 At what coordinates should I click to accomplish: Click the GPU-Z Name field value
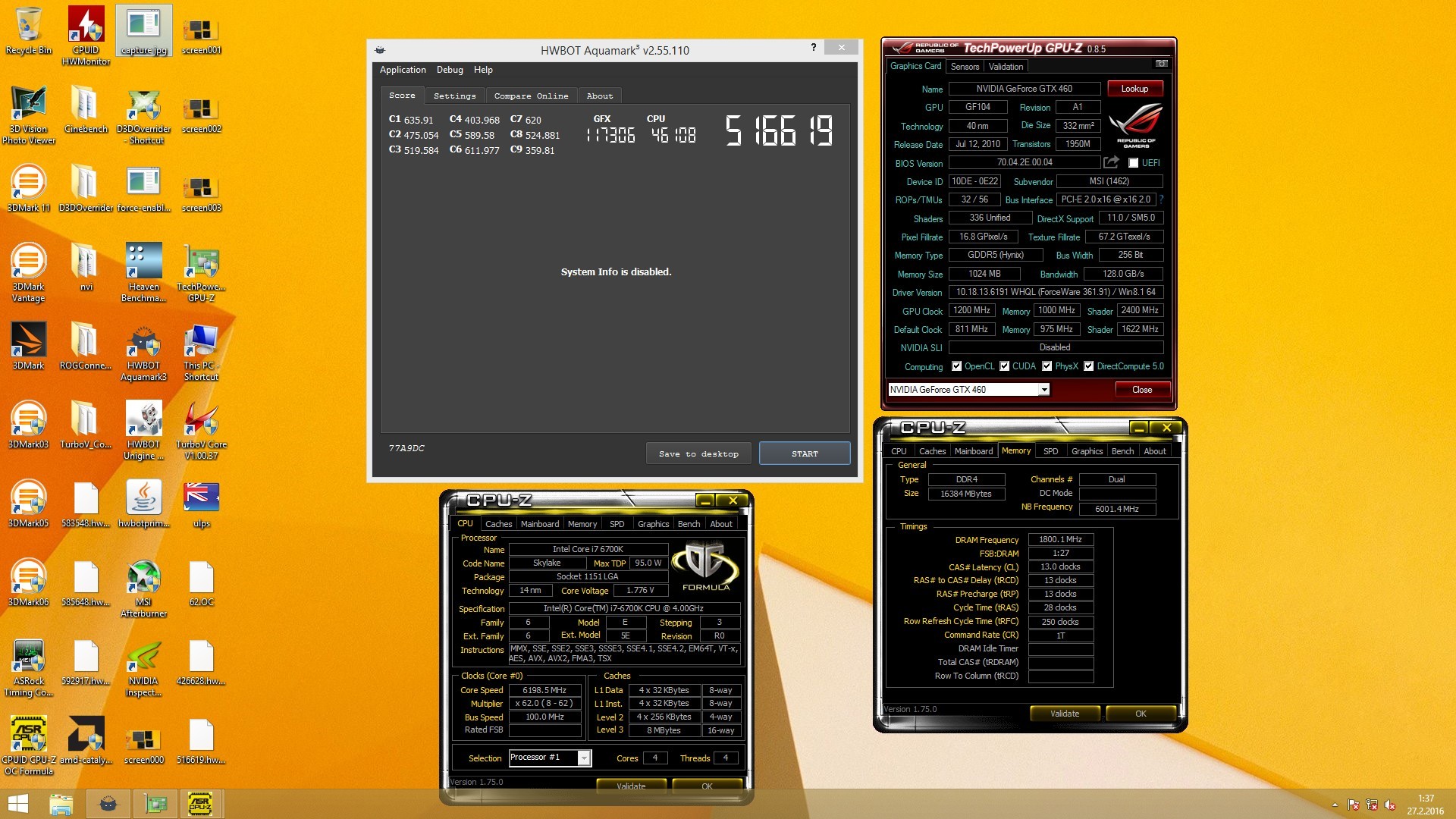[x=1024, y=89]
